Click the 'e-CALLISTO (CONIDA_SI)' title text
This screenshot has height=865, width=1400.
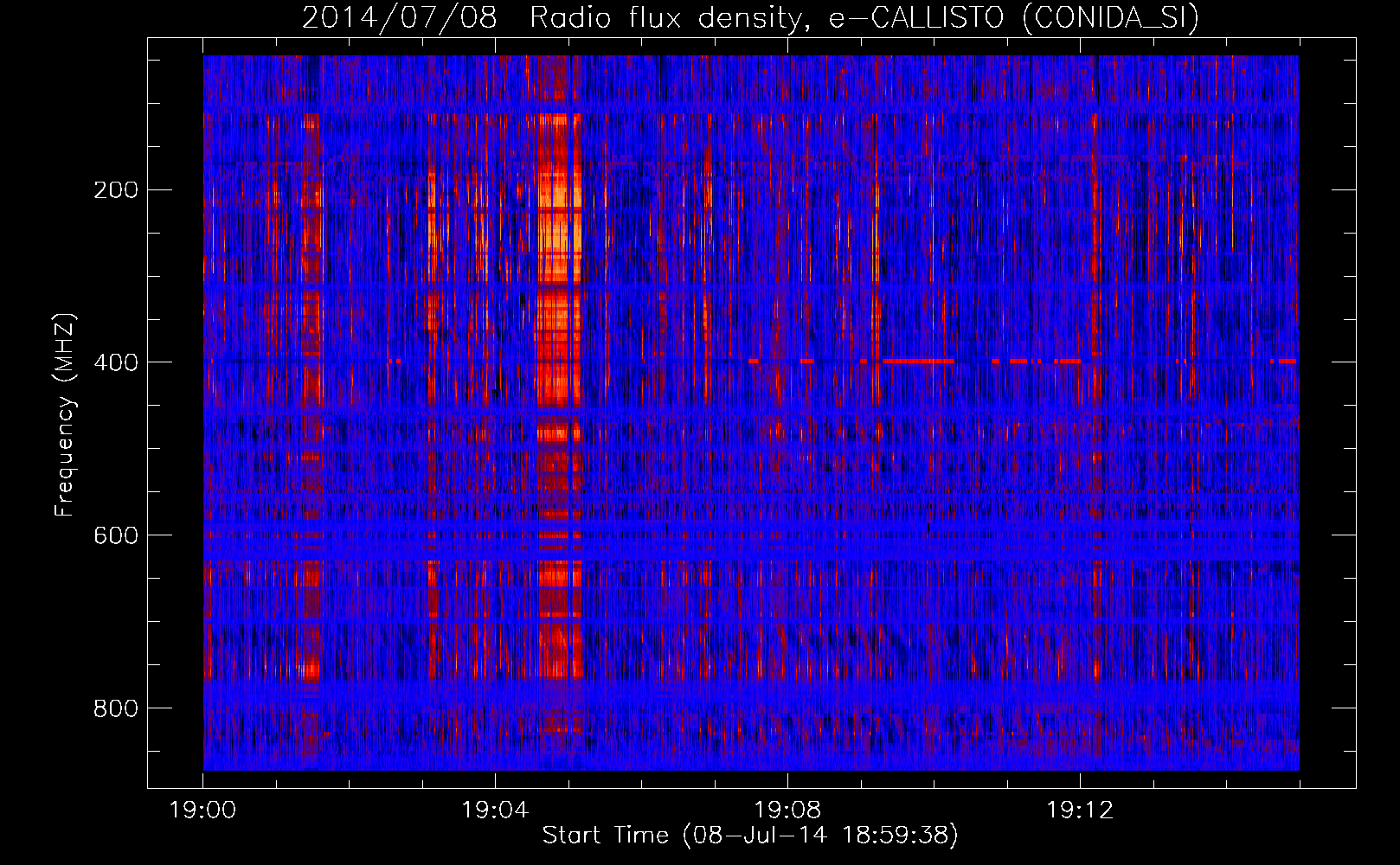point(1014,18)
